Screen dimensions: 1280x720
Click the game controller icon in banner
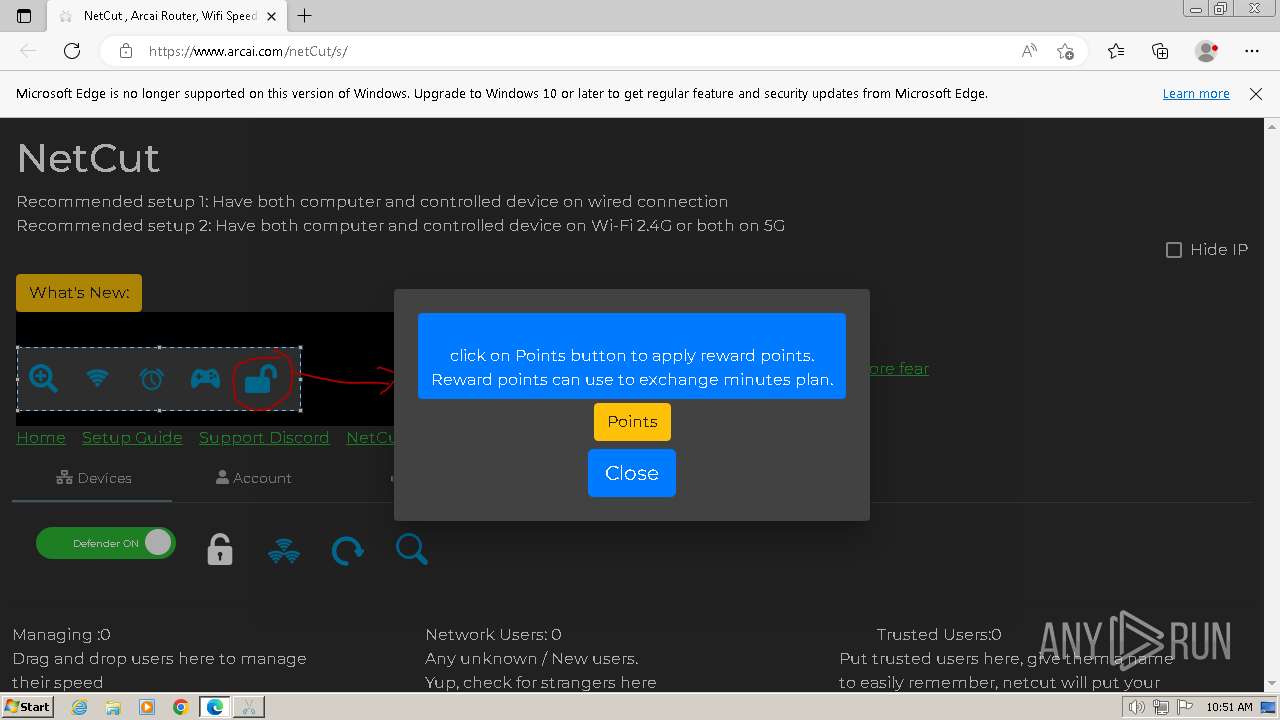(x=206, y=378)
